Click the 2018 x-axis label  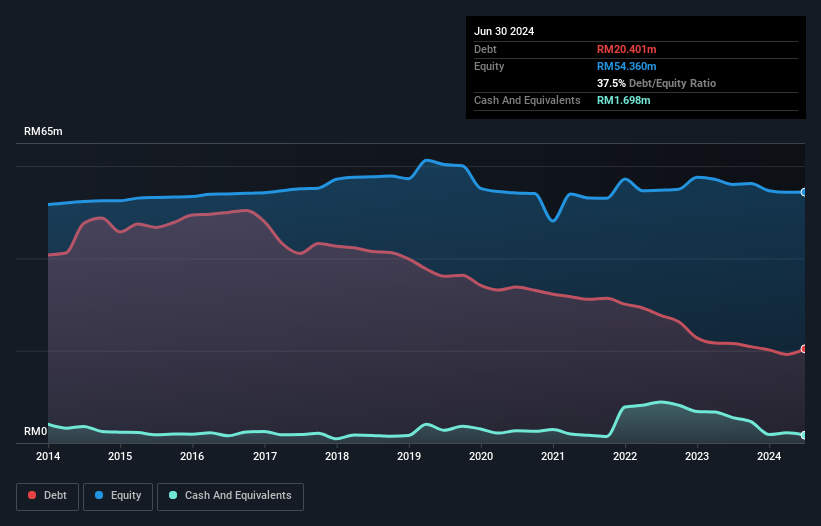[337, 456]
